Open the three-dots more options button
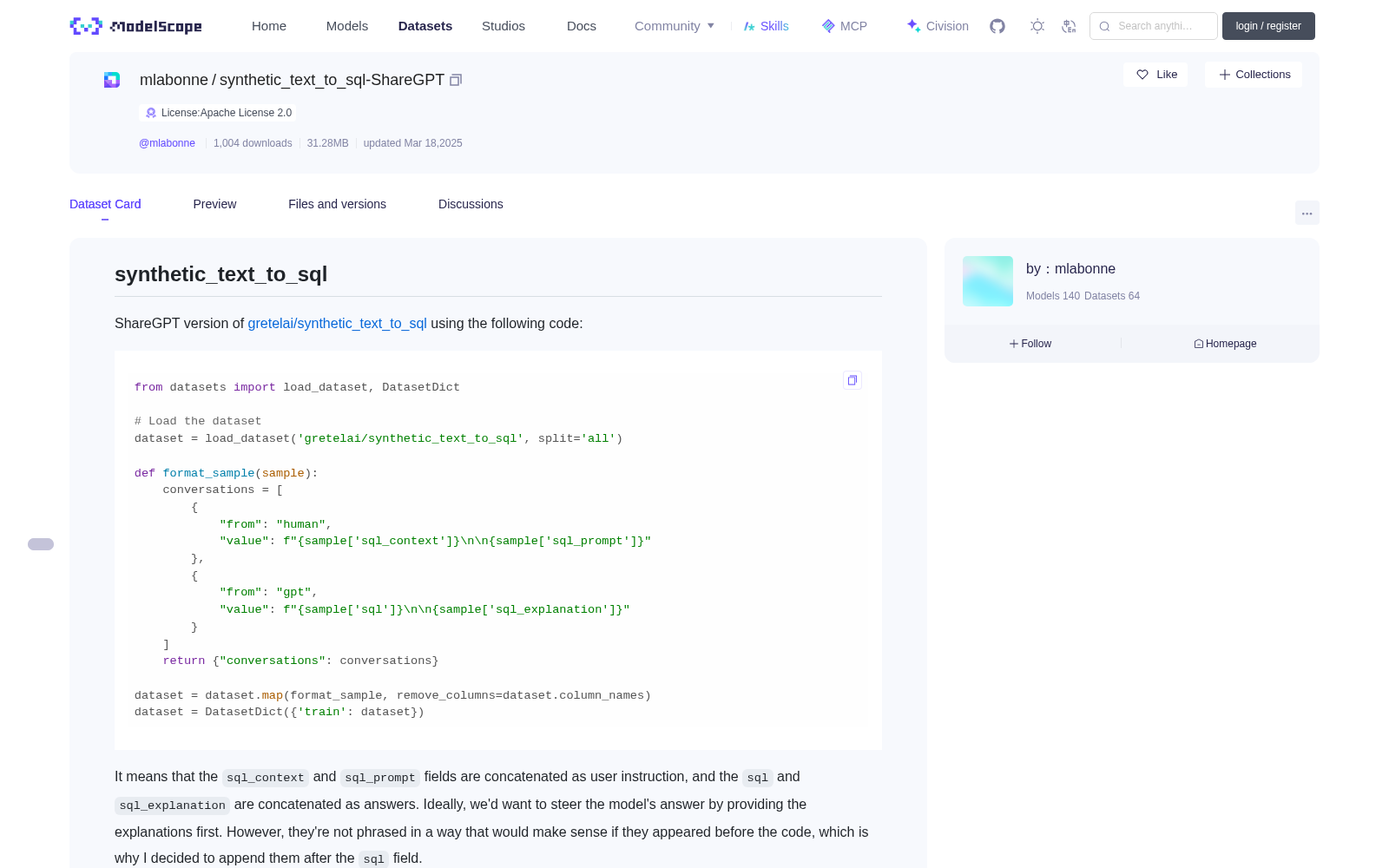The width and height of the screenshot is (1389, 868). point(1307,213)
